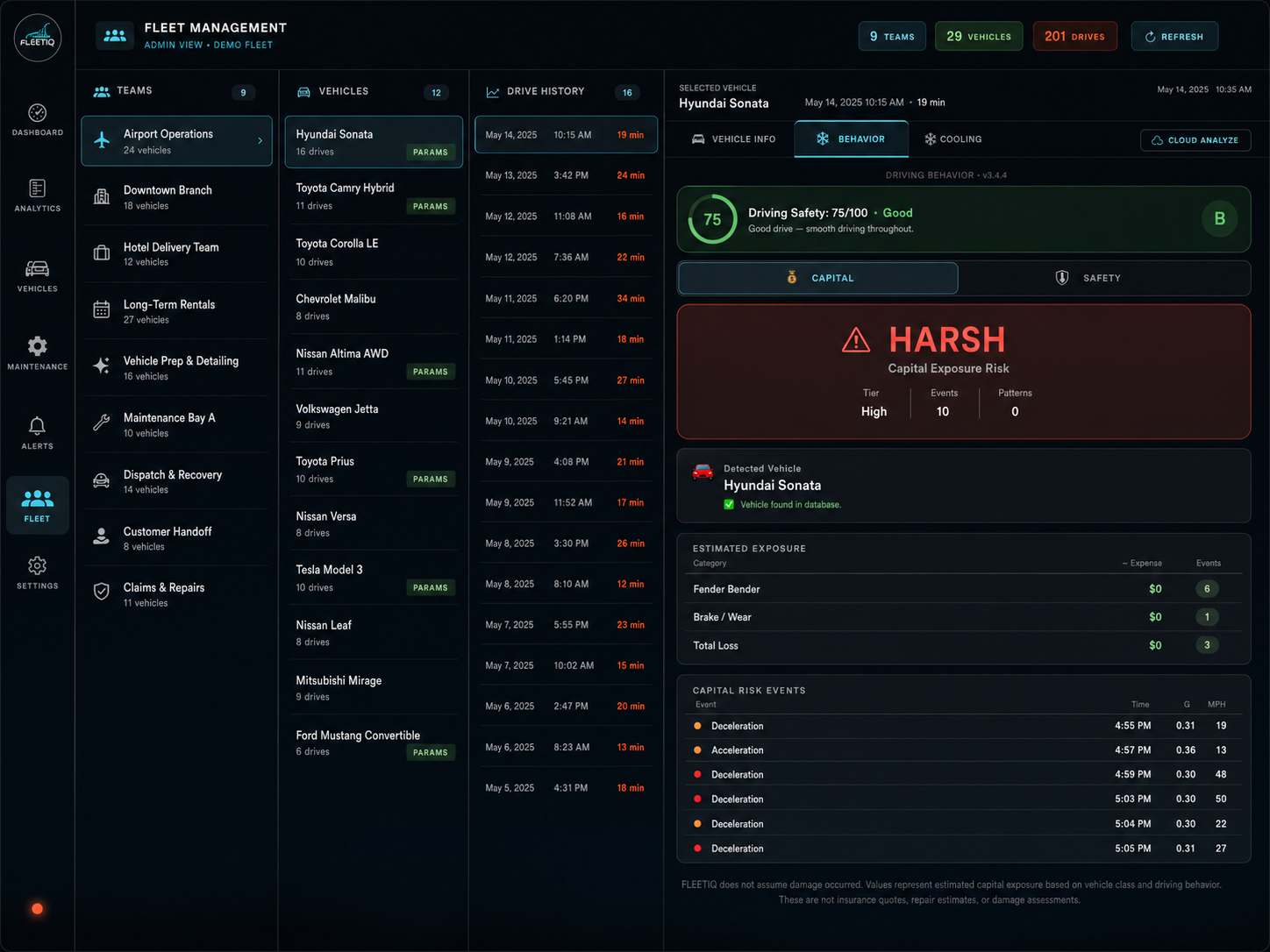Image resolution: width=1270 pixels, height=952 pixels.
Task: Select the 5:03 PM Deceleration event
Action: pyautogui.click(x=963, y=799)
